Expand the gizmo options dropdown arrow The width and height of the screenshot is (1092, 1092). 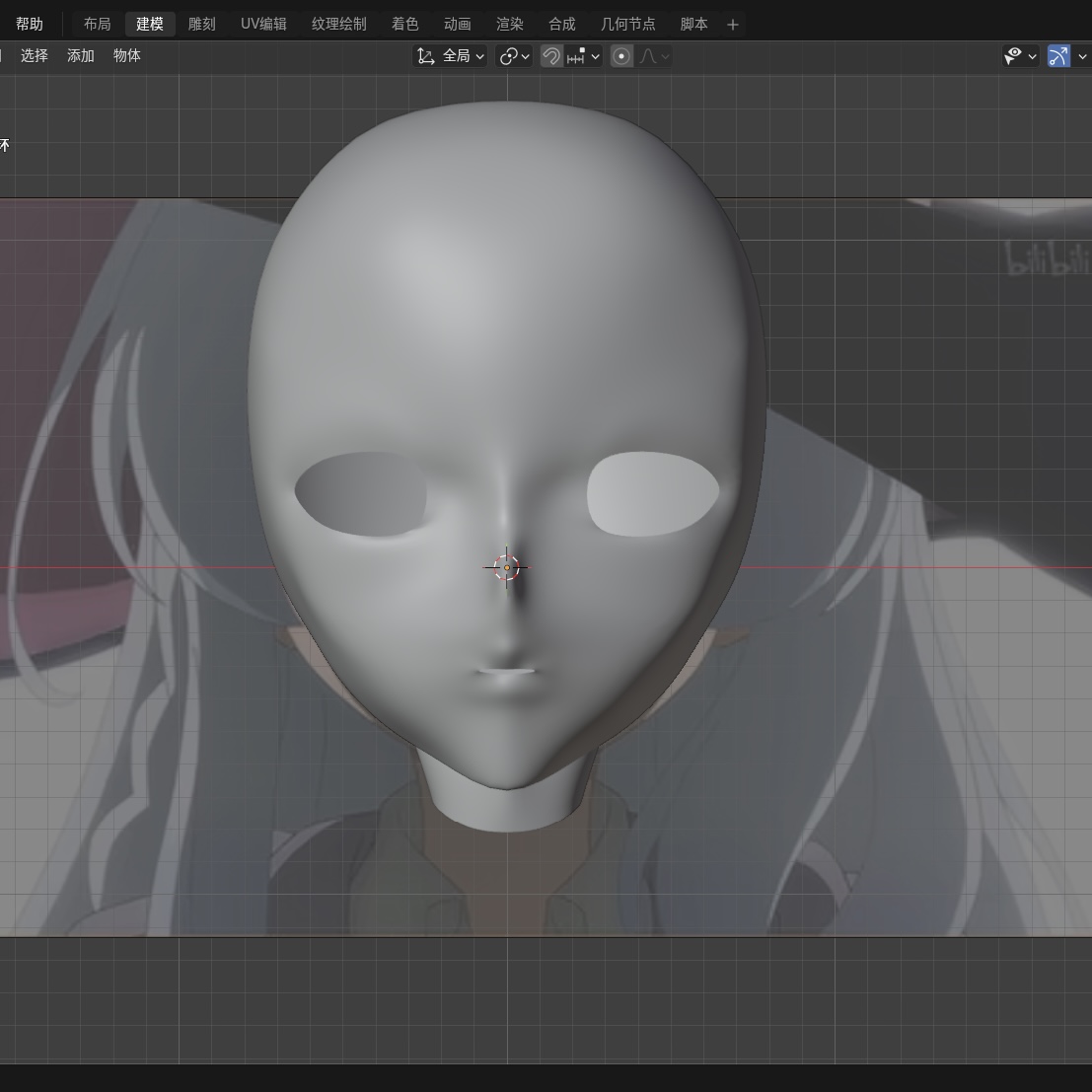(1081, 56)
